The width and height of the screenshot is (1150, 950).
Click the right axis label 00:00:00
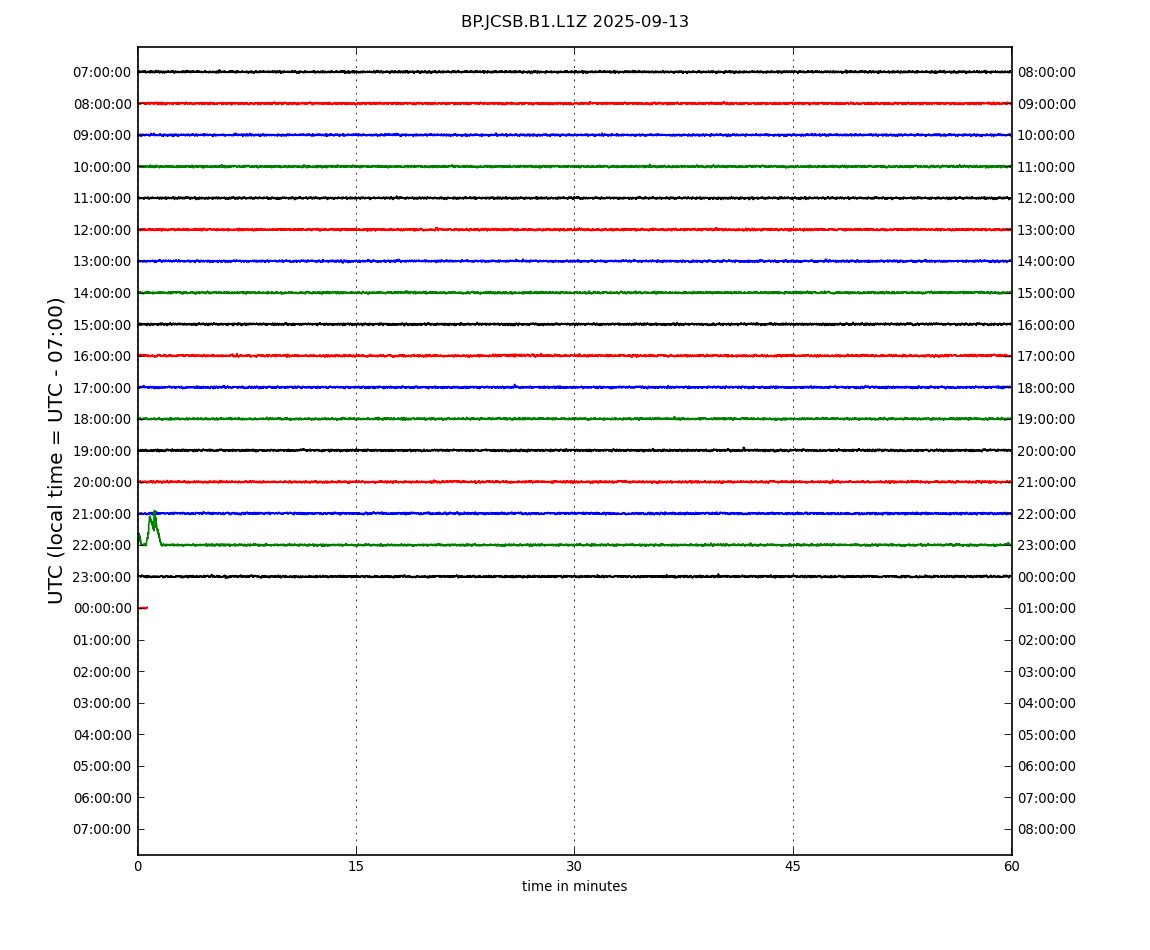(x=1047, y=577)
